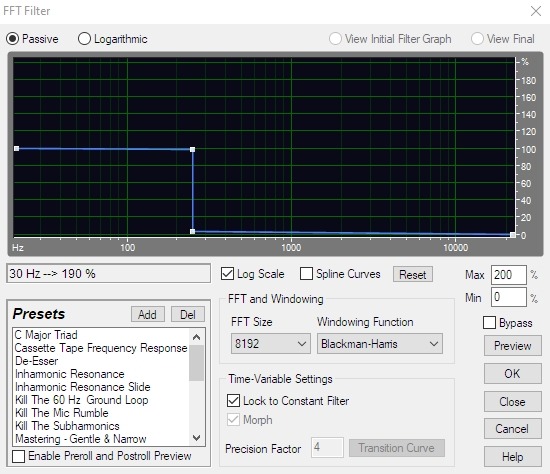The height and width of the screenshot is (474, 550).
Task: Click the Preview button
Action: tap(512, 346)
